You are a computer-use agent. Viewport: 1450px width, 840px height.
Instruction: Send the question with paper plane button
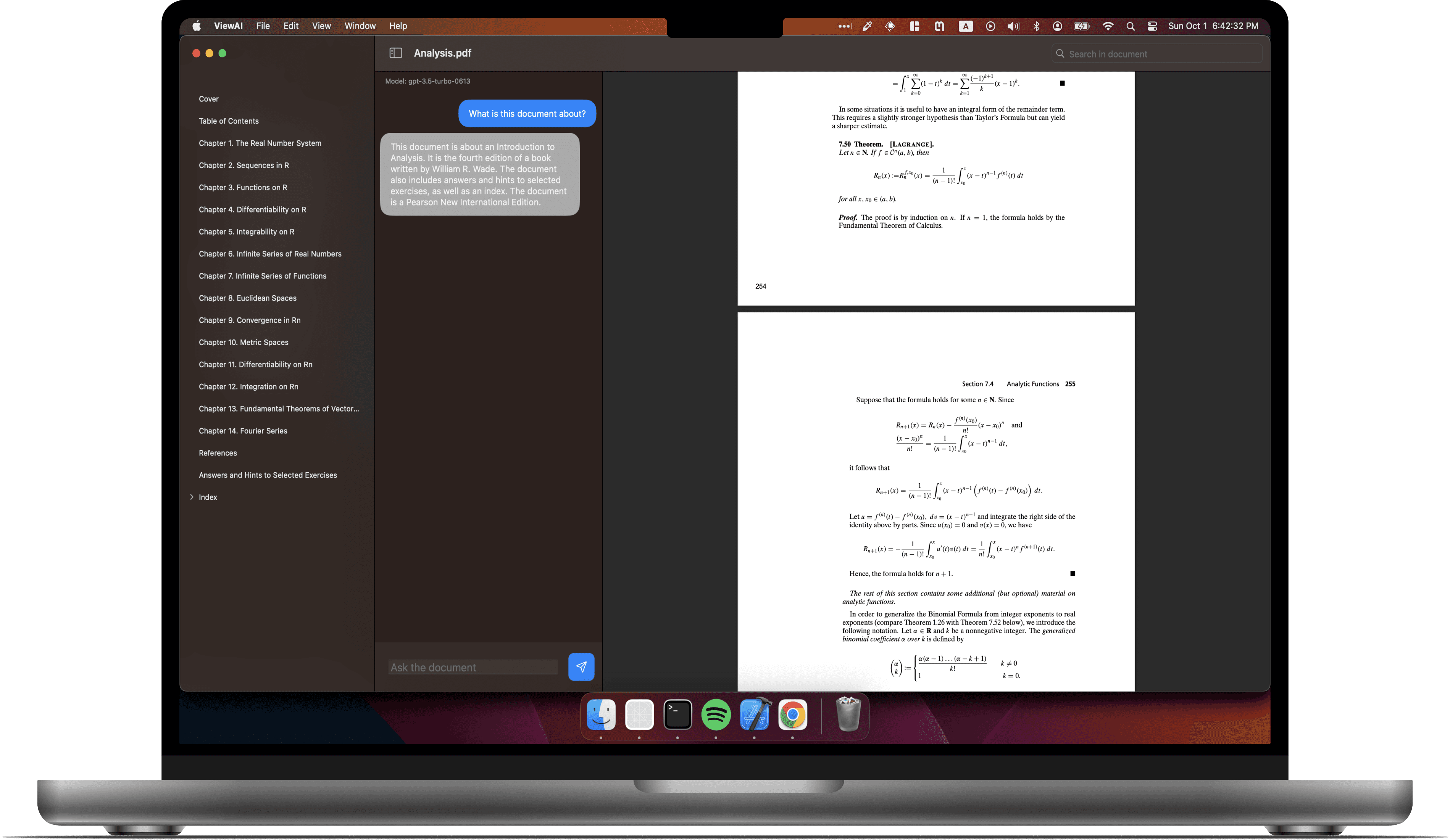(x=581, y=667)
